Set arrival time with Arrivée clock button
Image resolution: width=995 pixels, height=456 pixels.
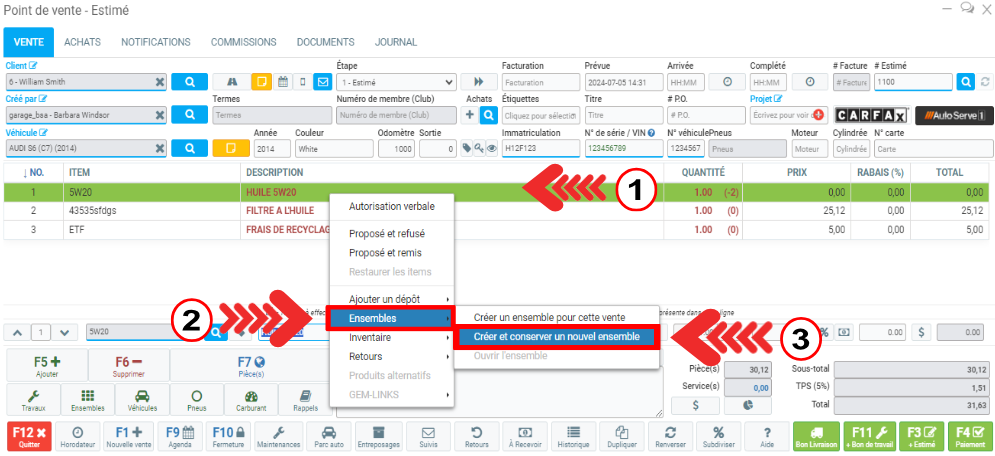point(727,82)
